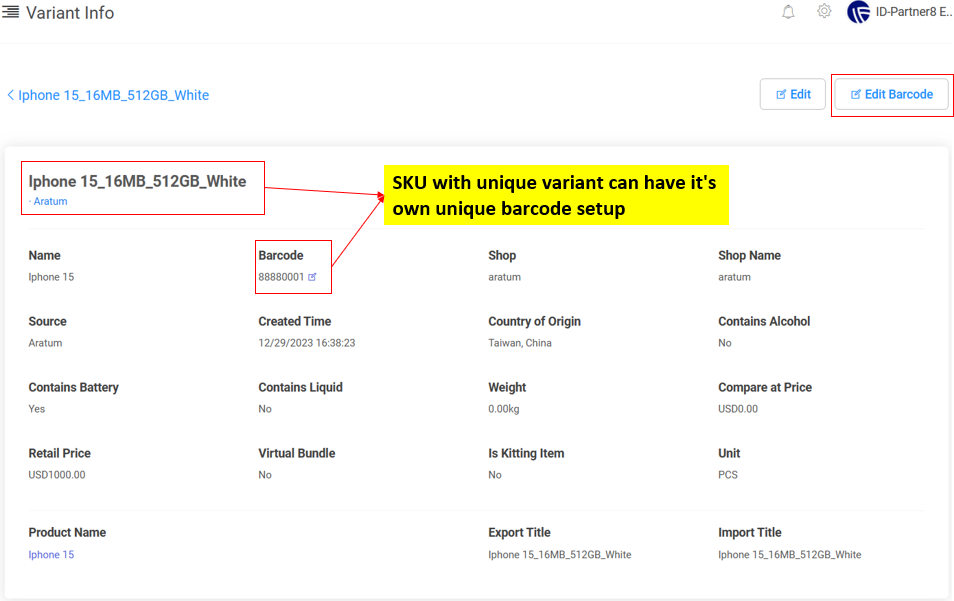Viewport: 954px width, 601px height.
Task: Click the card heading Iphone 15_16MB_512GB_White
Action: (138, 181)
